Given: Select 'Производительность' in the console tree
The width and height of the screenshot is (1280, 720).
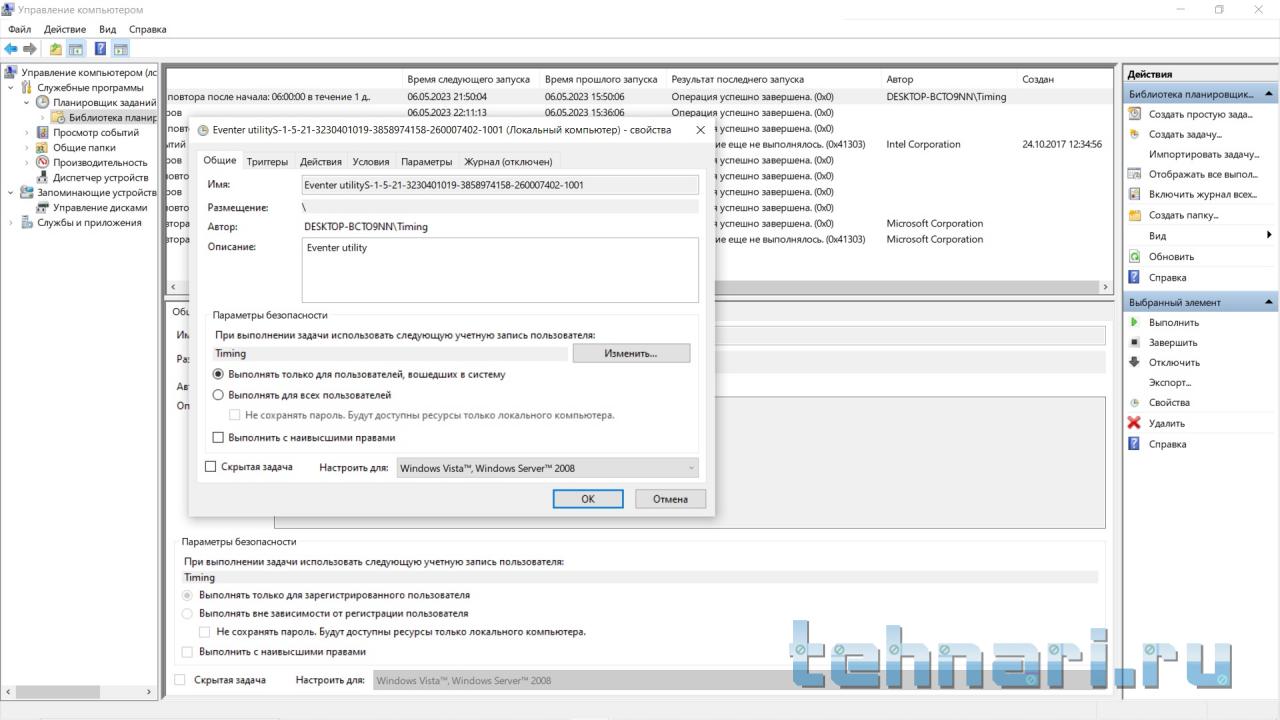Looking at the screenshot, I should tap(100, 162).
